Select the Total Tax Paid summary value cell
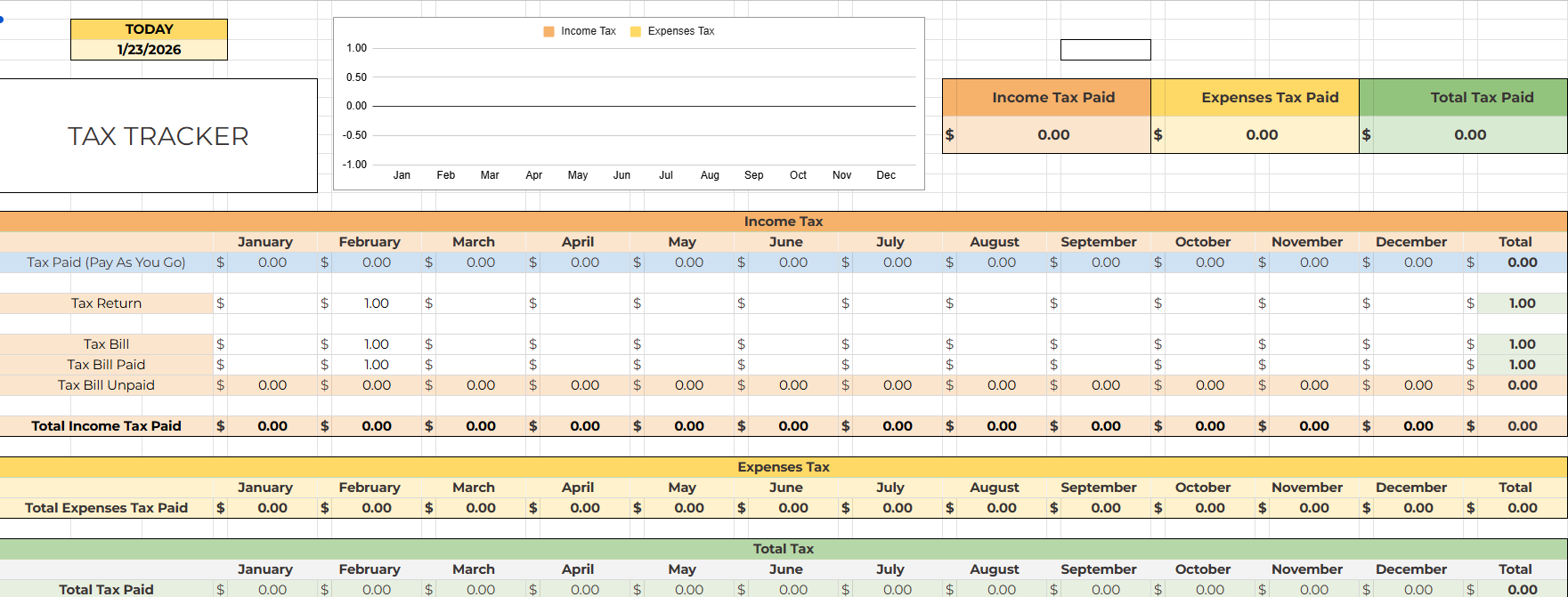This screenshot has height=597, width=1568. click(x=1469, y=135)
